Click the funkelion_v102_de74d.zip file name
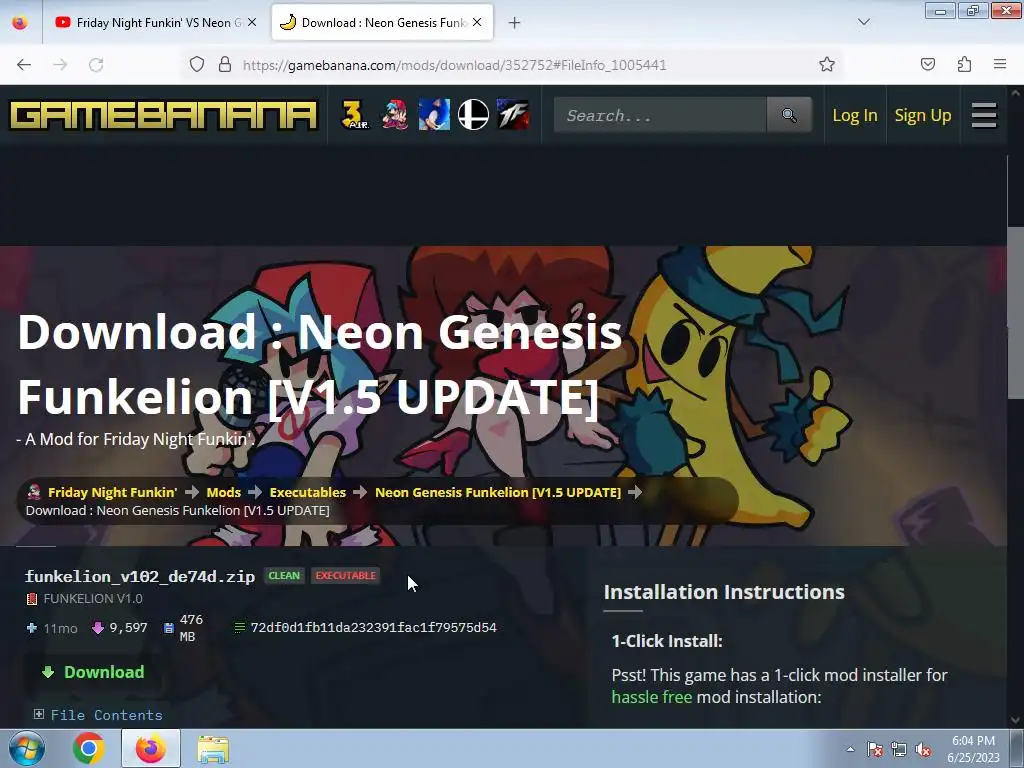 140,576
